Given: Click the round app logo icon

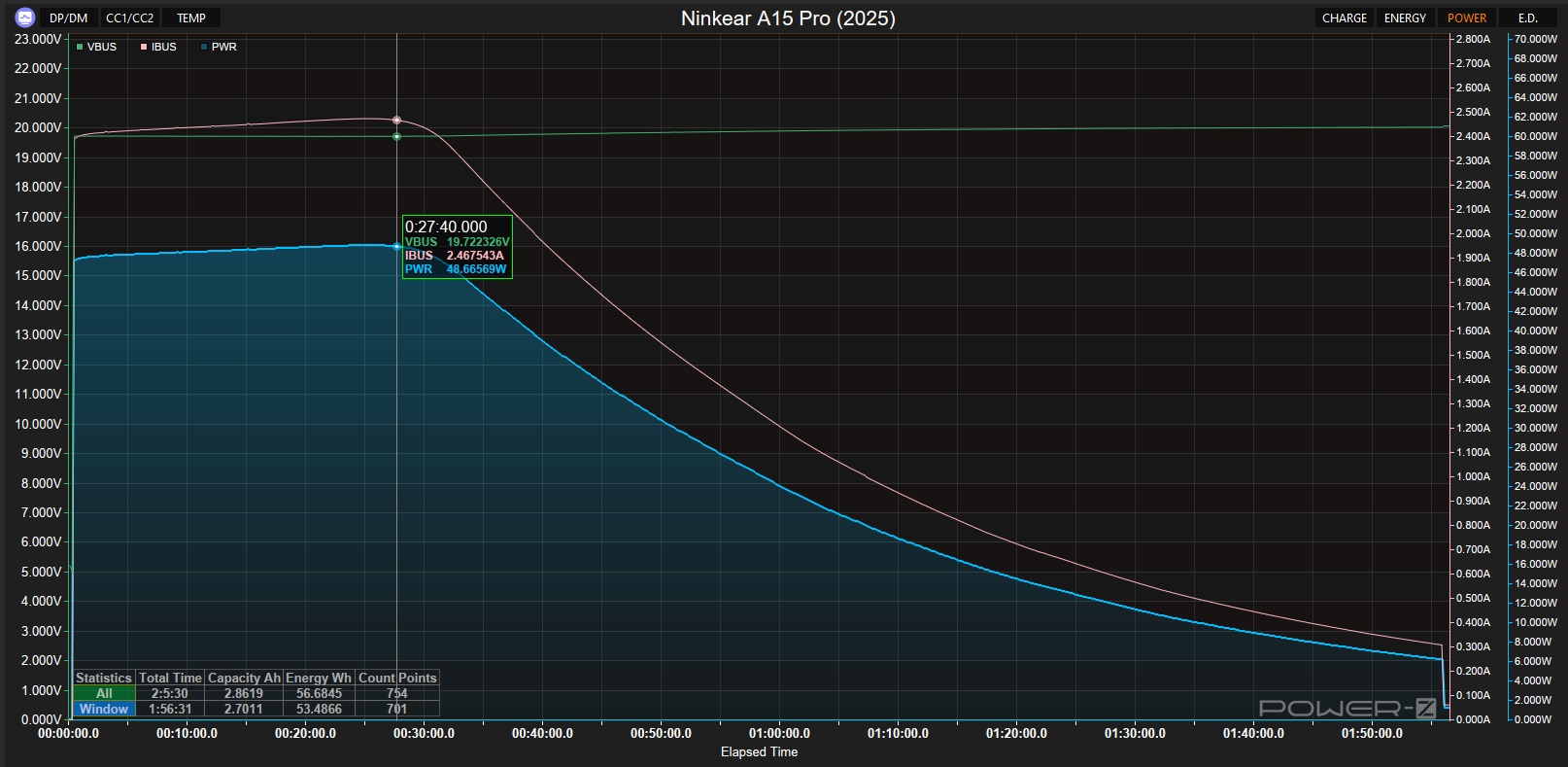Looking at the screenshot, I should click(x=25, y=17).
